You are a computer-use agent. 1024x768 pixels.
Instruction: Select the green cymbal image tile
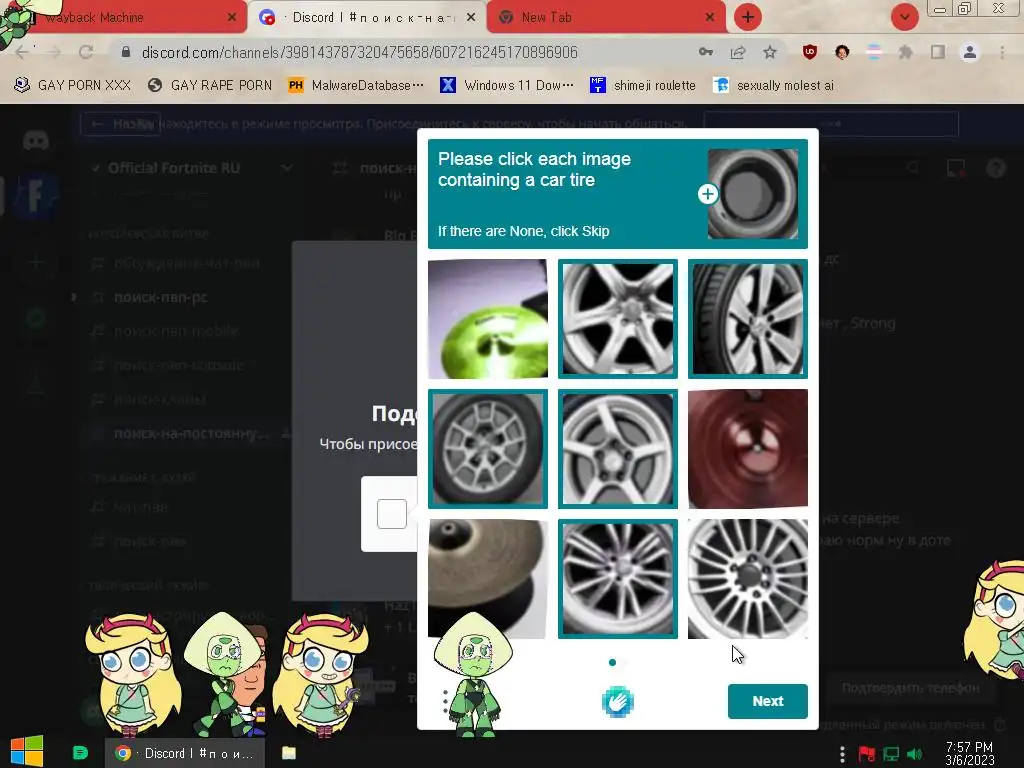(x=488, y=319)
